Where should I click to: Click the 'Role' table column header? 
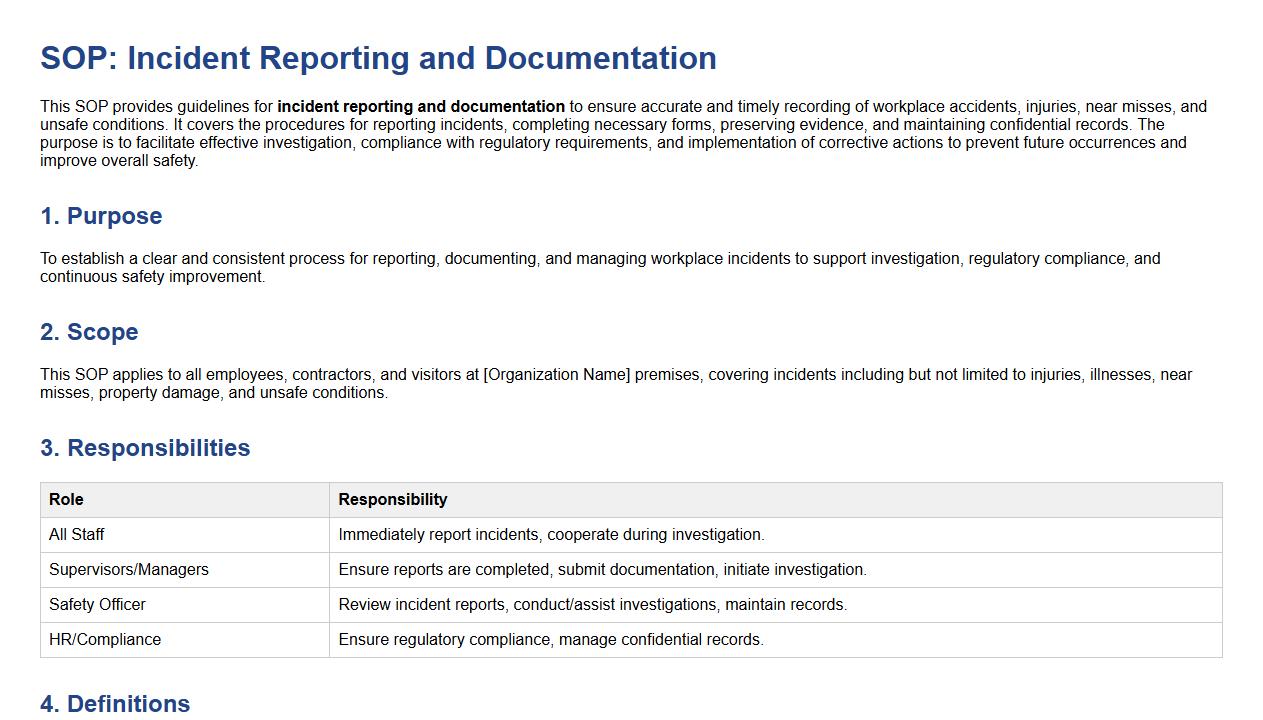click(x=66, y=500)
